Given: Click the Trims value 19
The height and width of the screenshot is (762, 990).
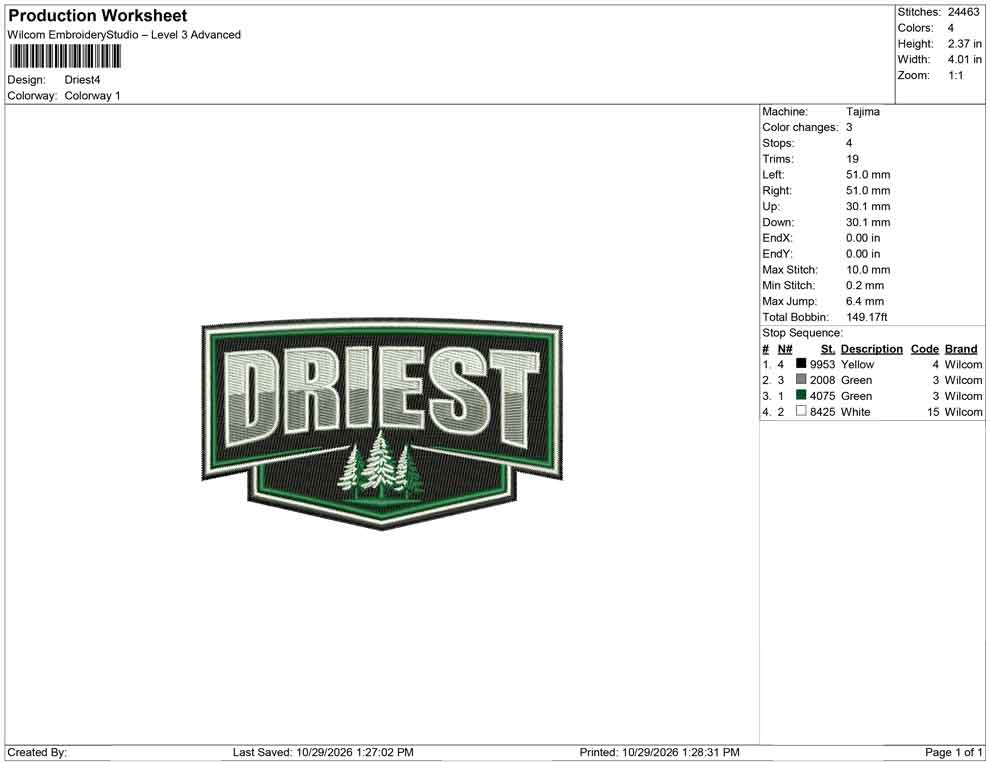Looking at the screenshot, I should [x=852, y=159].
